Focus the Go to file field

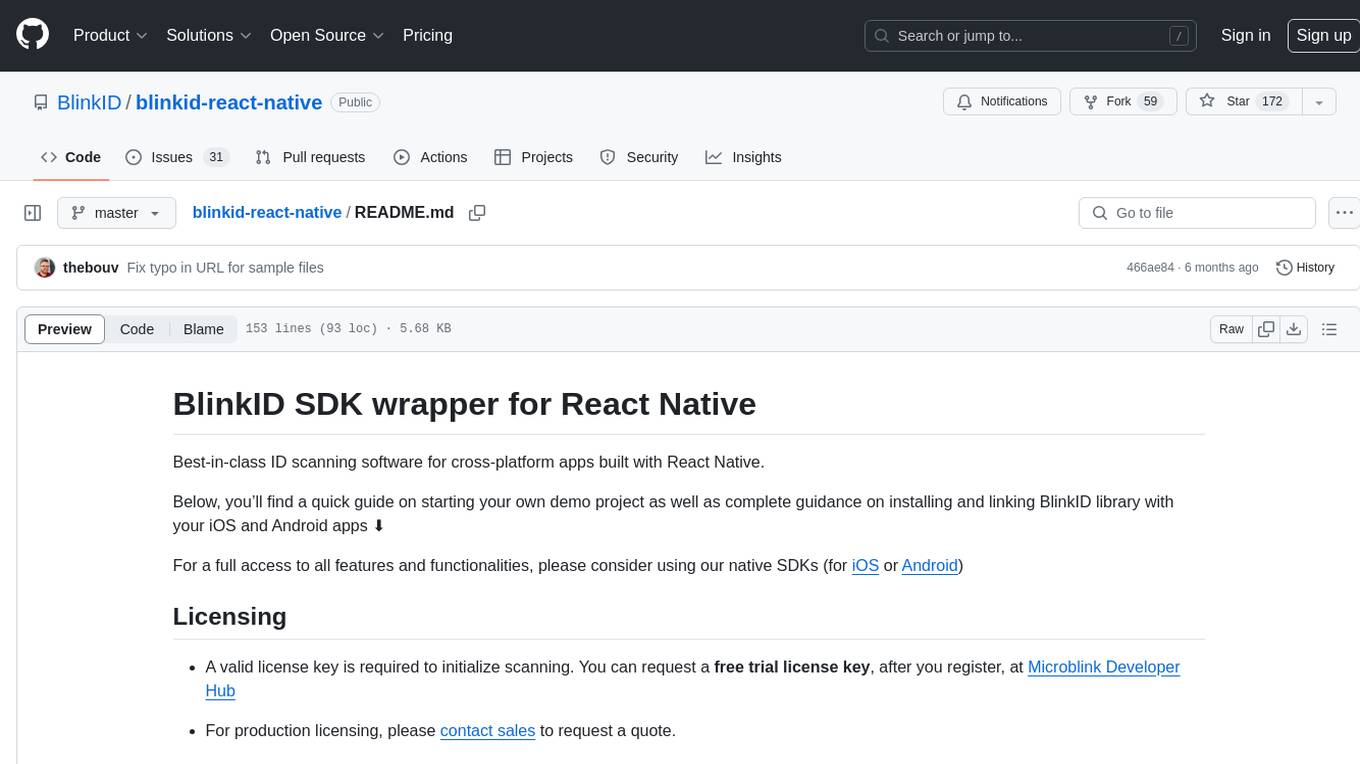(x=1197, y=213)
